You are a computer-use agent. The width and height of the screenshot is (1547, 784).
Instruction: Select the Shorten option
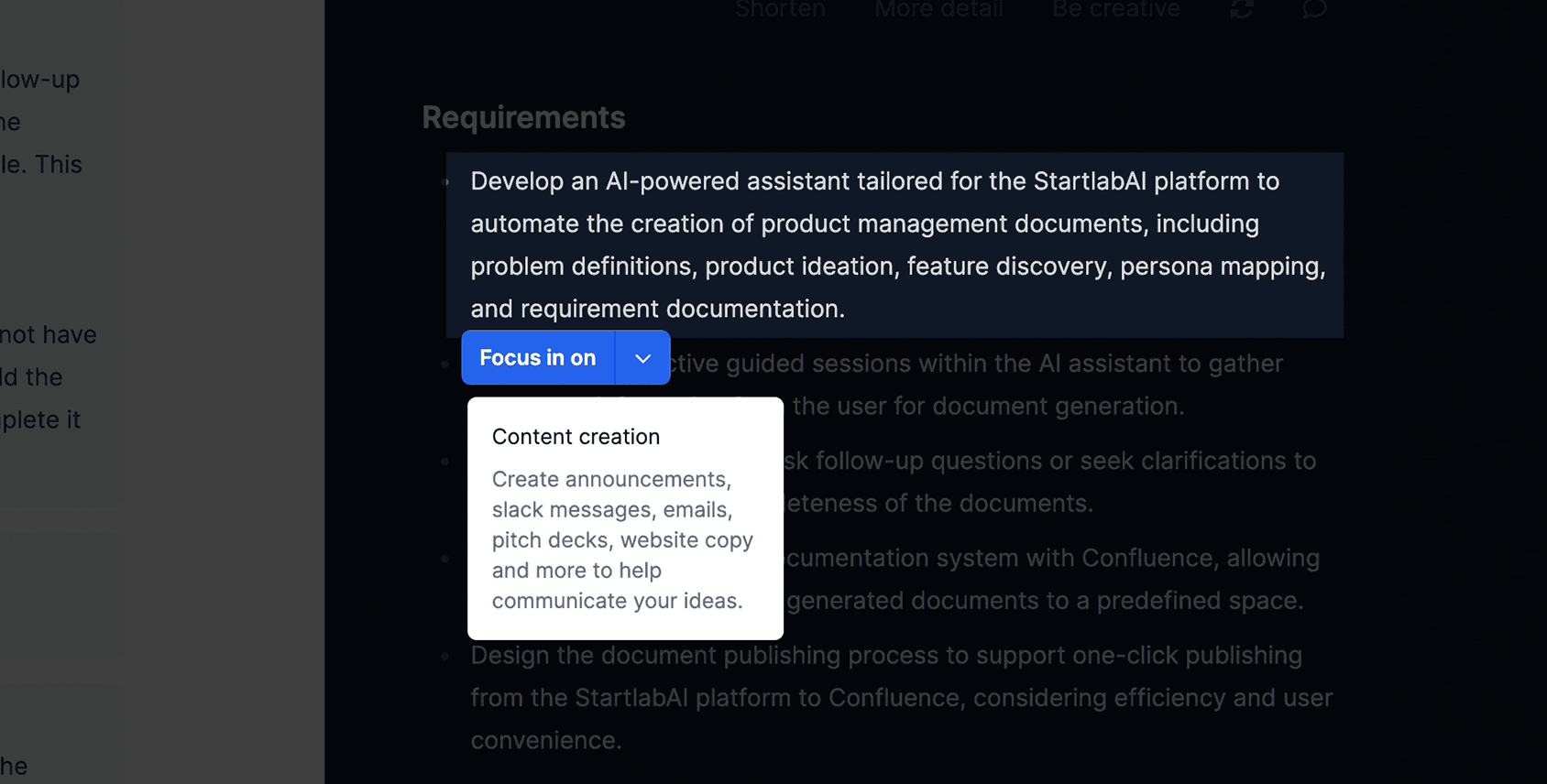click(x=780, y=10)
